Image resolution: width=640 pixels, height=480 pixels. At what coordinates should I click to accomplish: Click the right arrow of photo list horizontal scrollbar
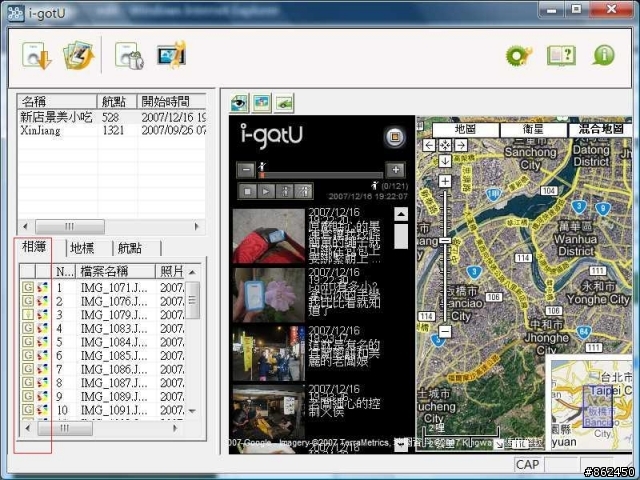tap(175, 428)
